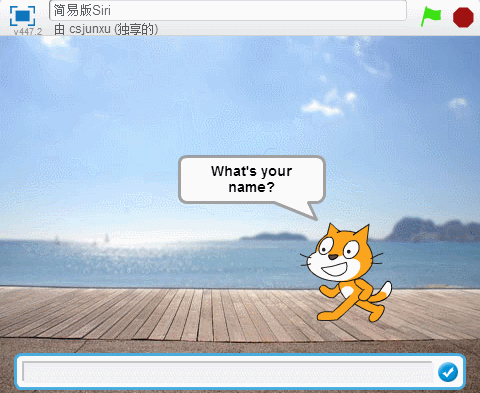Image resolution: width=480 pixels, height=393 pixels.
Task: Click author text csjunxu
Action: tap(90, 29)
